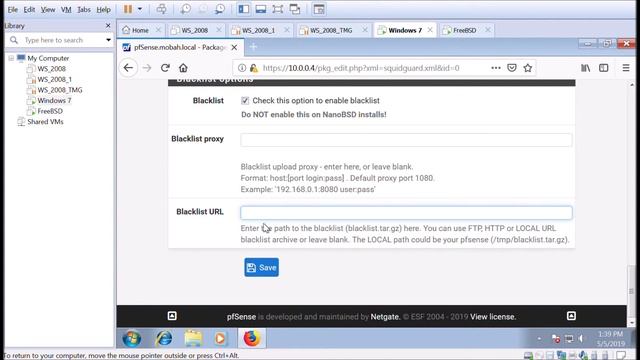Click the VMware pause VM button
640x360 pixels.
128,9
